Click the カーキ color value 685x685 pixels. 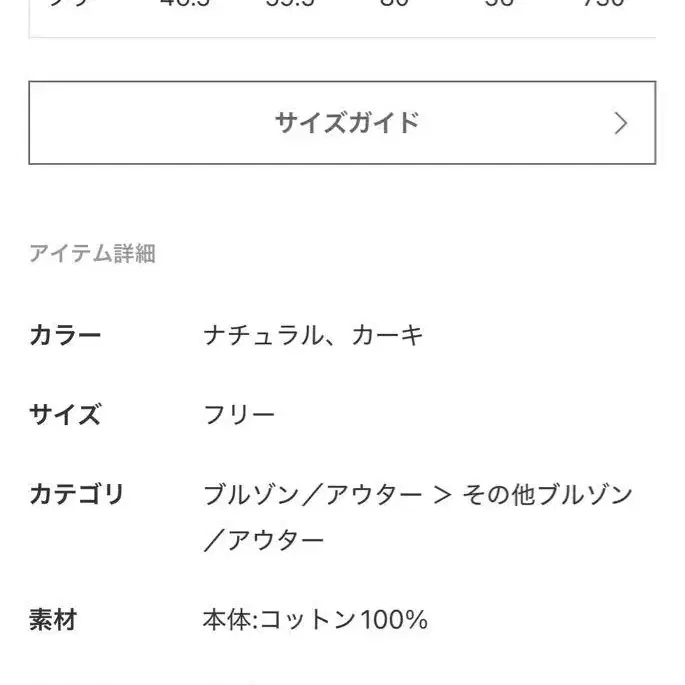point(388,335)
